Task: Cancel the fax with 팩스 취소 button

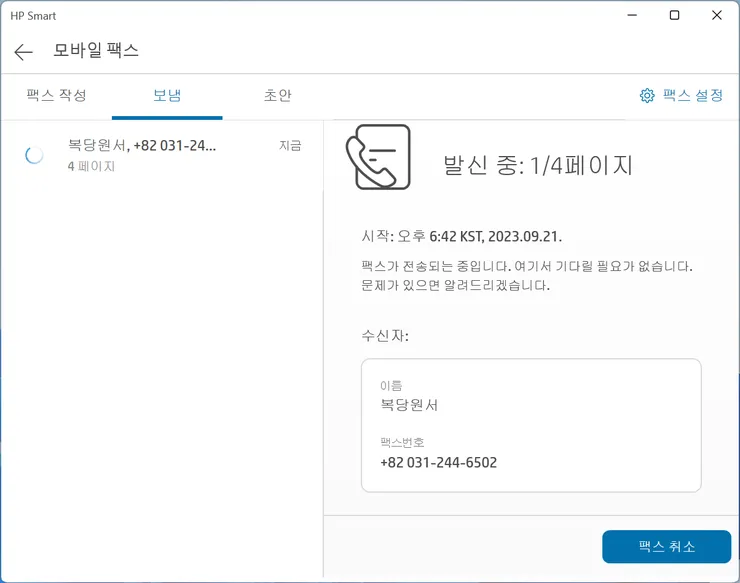Action: pos(666,547)
